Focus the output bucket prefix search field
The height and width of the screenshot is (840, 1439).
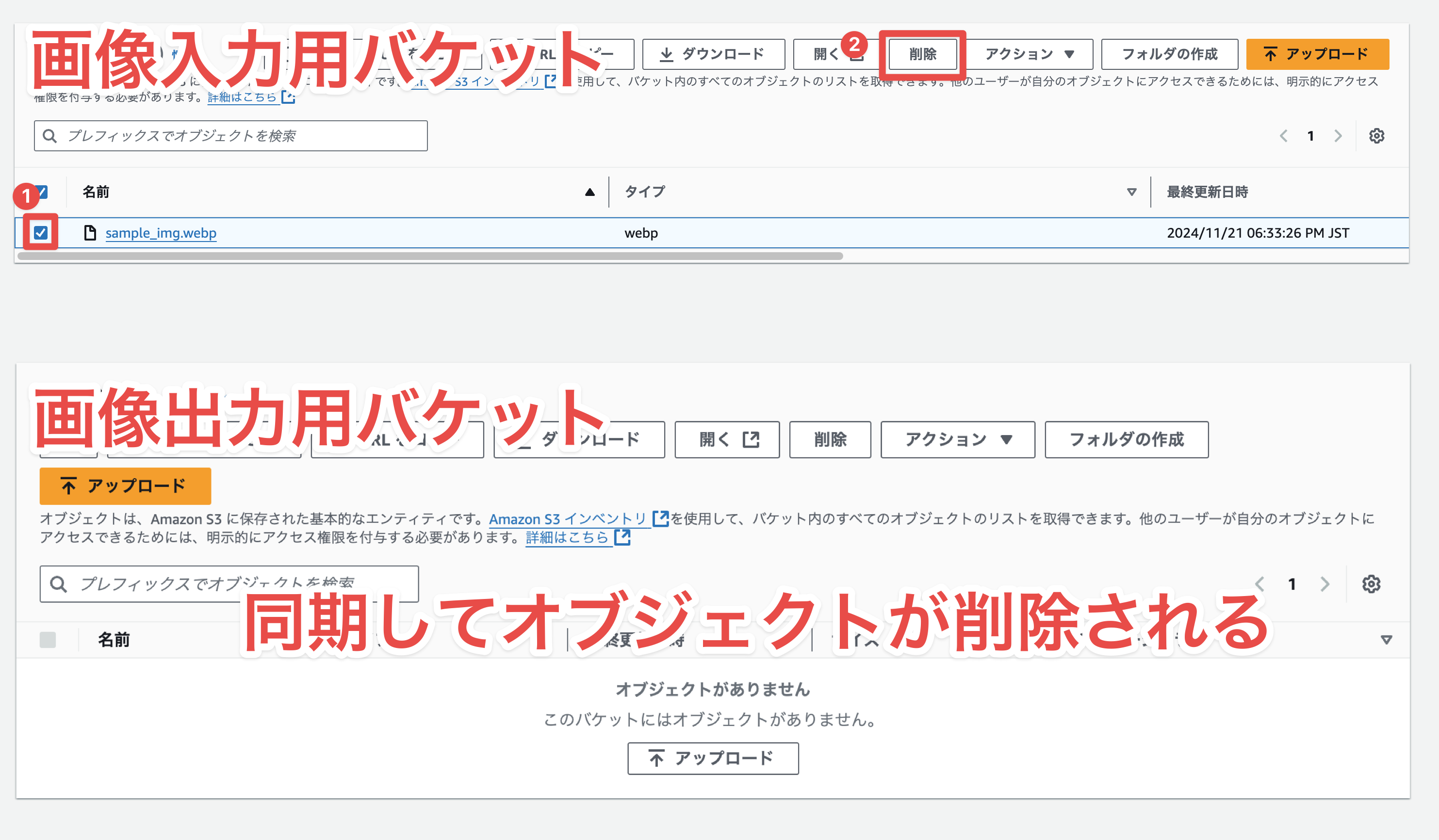tap(229, 584)
